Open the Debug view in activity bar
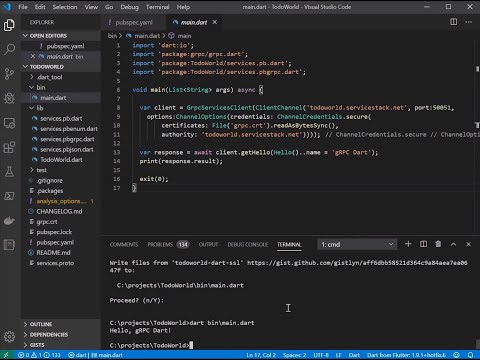 tap(9, 98)
